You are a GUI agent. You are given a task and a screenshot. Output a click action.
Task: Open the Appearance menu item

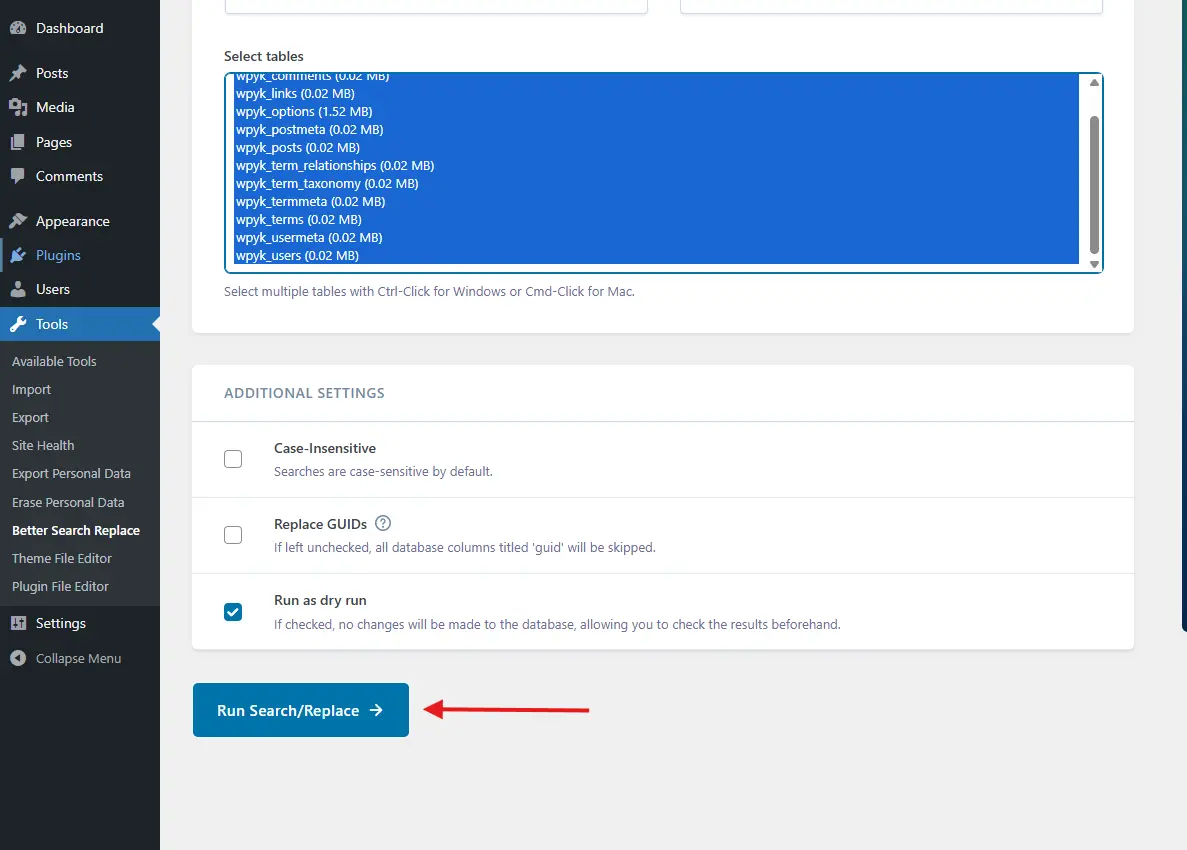[x=79, y=221]
